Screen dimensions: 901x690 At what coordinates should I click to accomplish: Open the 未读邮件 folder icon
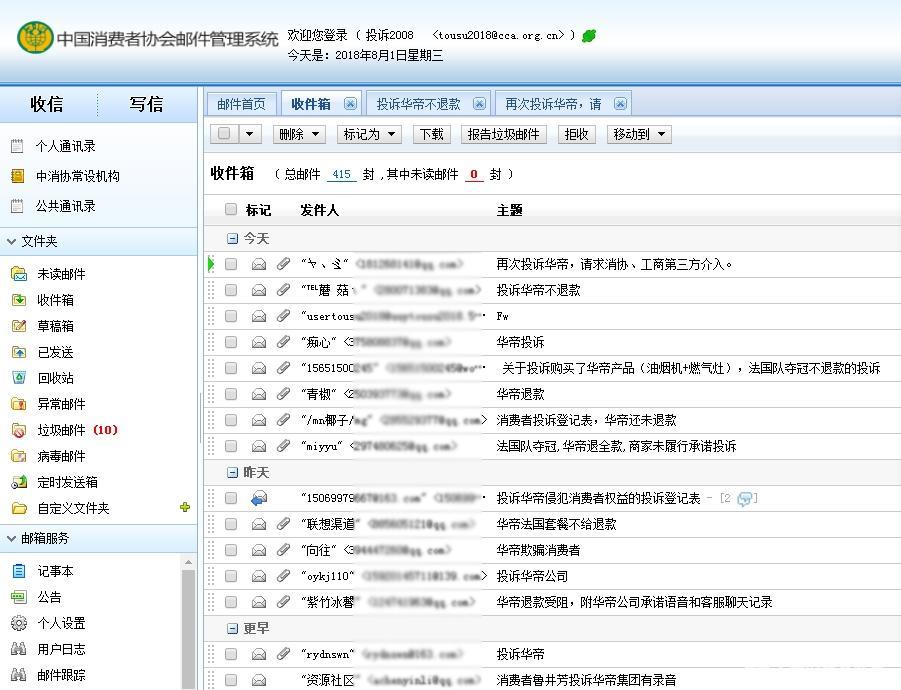[18, 274]
